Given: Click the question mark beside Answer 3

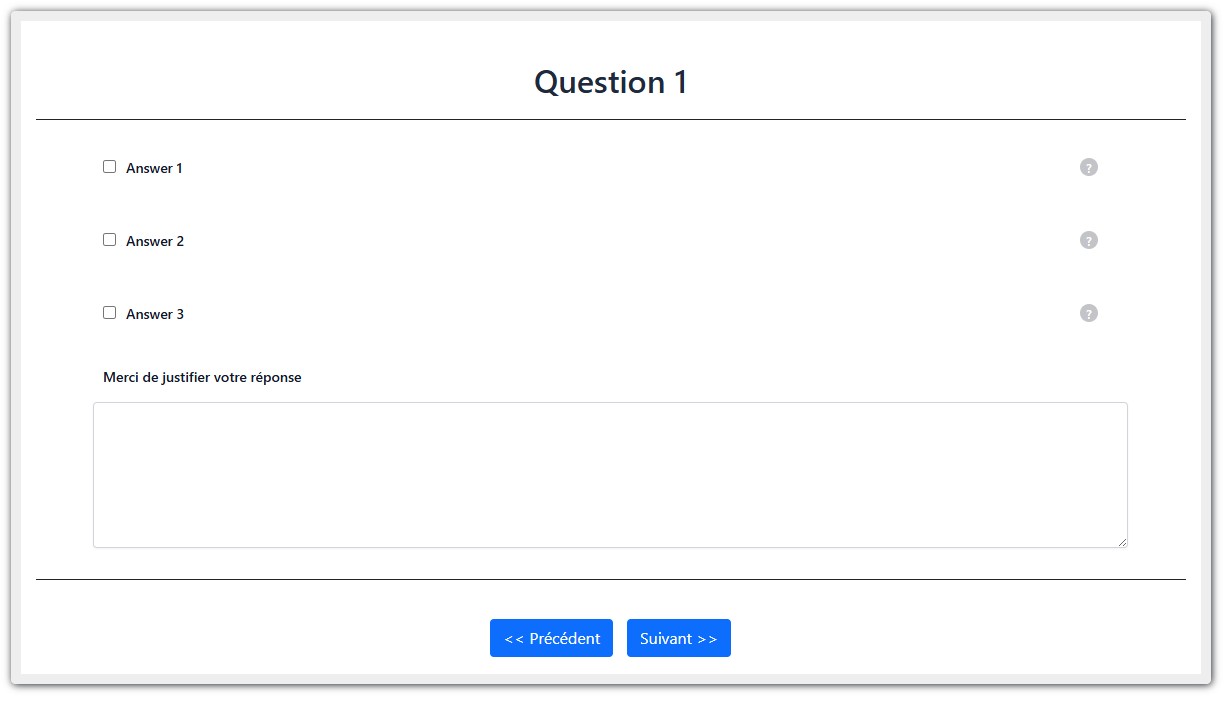Looking at the screenshot, I should pyautogui.click(x=1089, y=313).
